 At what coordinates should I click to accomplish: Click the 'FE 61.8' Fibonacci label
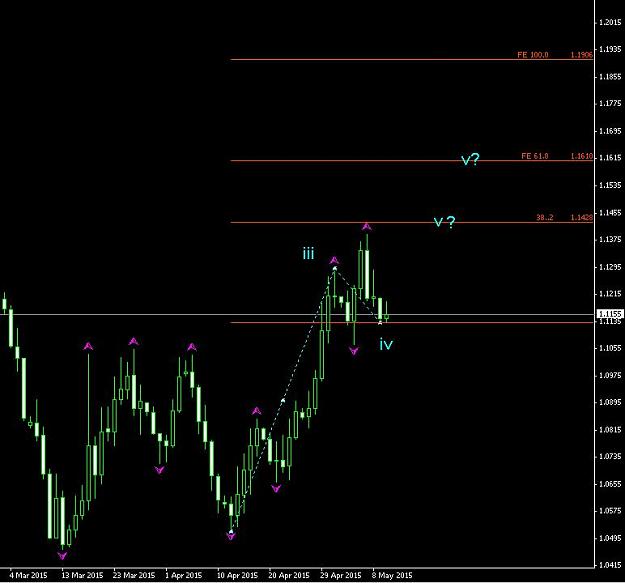click(x=535, y=156)
